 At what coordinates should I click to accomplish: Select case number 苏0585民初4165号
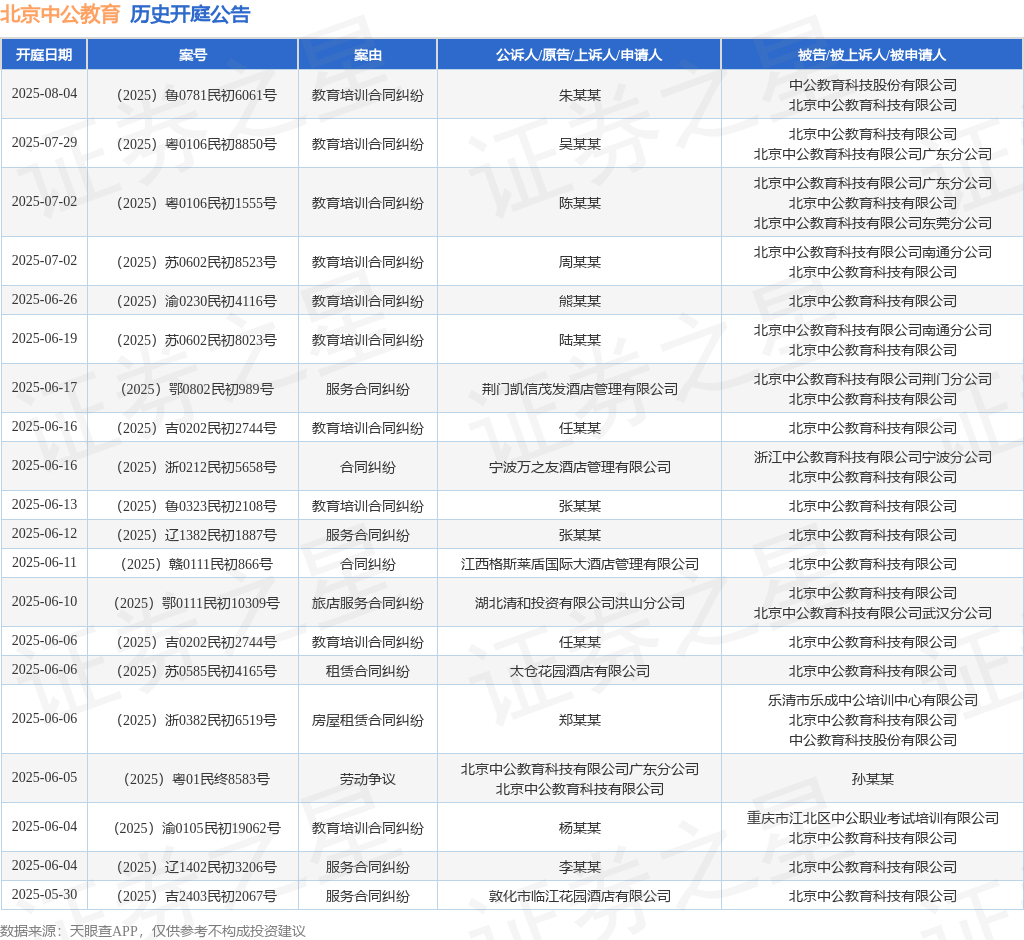[x=197, y=672]
